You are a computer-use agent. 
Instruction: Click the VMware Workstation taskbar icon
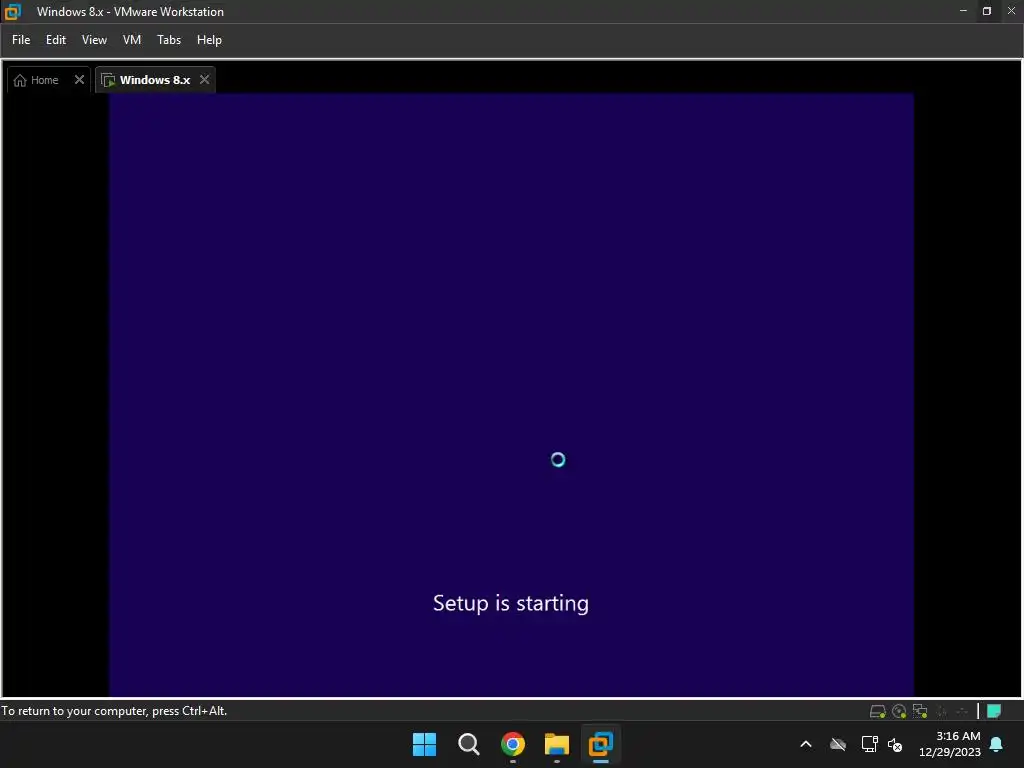coord(601,744)
